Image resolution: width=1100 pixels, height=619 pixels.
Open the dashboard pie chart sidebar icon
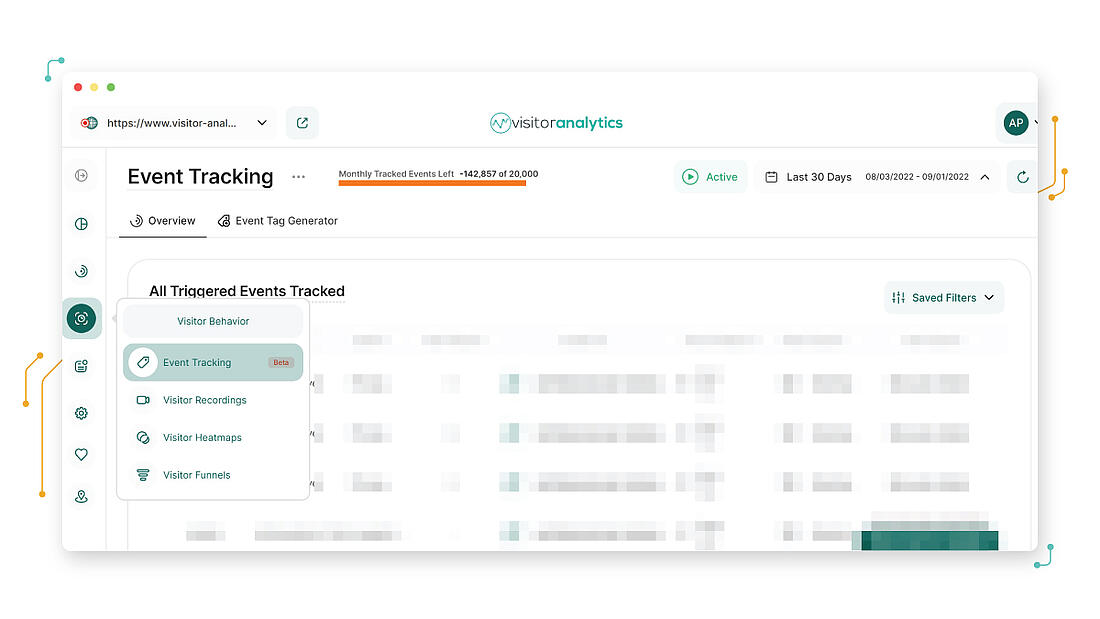81,224
